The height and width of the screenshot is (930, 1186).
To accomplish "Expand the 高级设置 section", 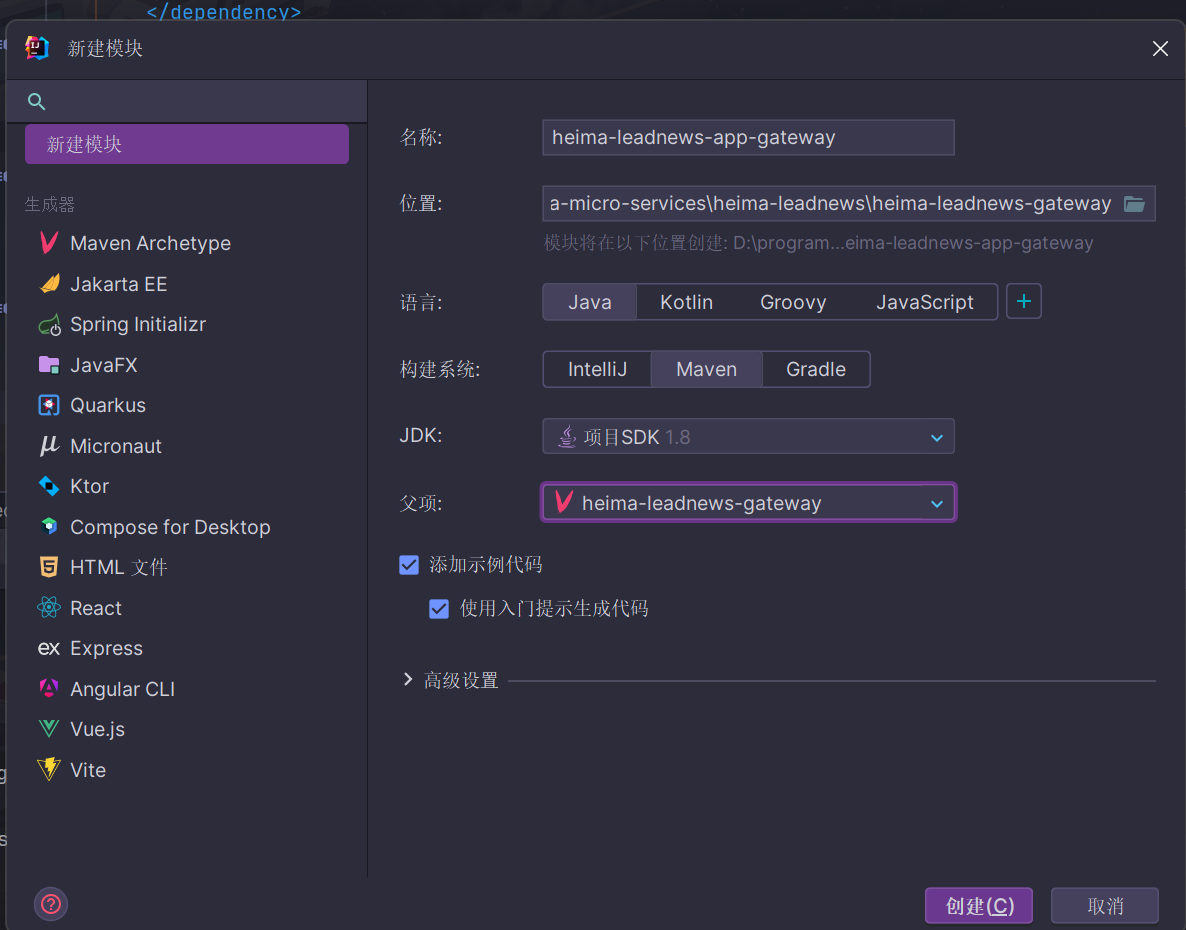I will 408,680.
